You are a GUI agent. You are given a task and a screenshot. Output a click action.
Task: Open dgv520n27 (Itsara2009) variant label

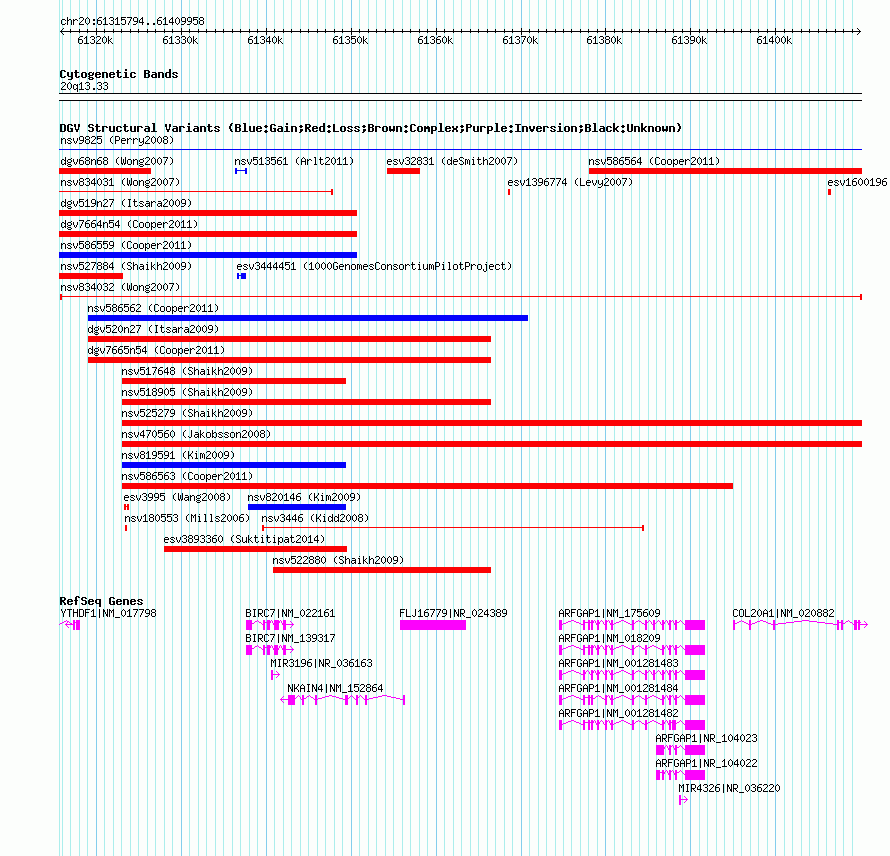click(x=153, y=329)
